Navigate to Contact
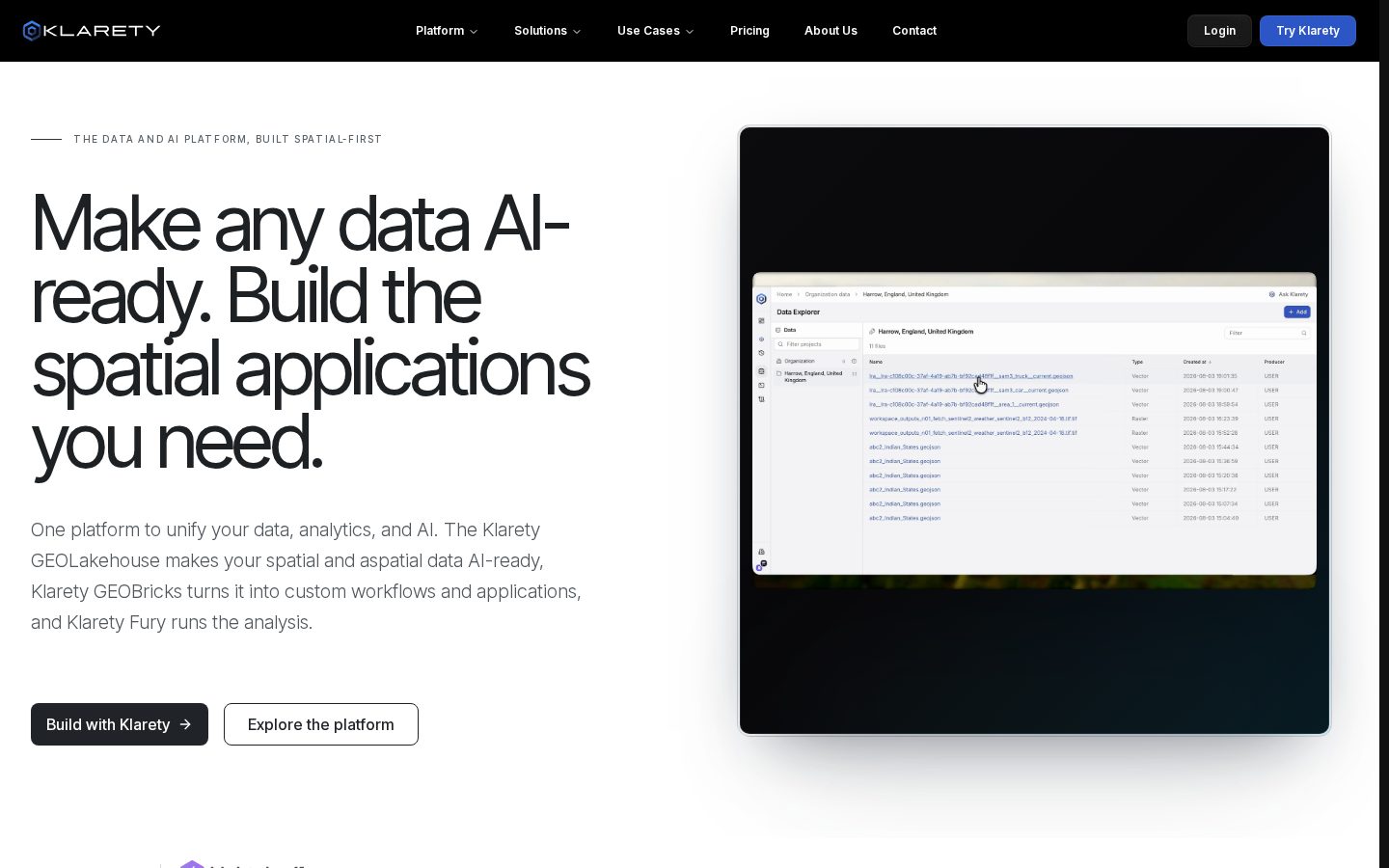The height and width of the screenshot is (868, 1389). pos(914,31)
